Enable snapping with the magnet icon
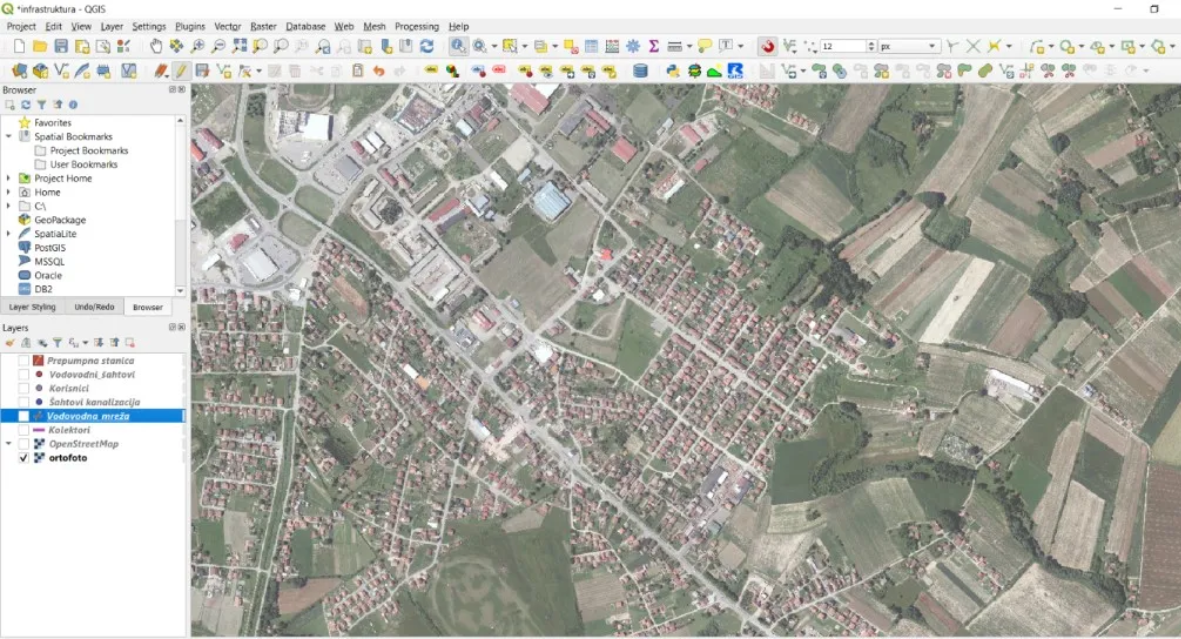1181x639 pixels. [767, 46]
